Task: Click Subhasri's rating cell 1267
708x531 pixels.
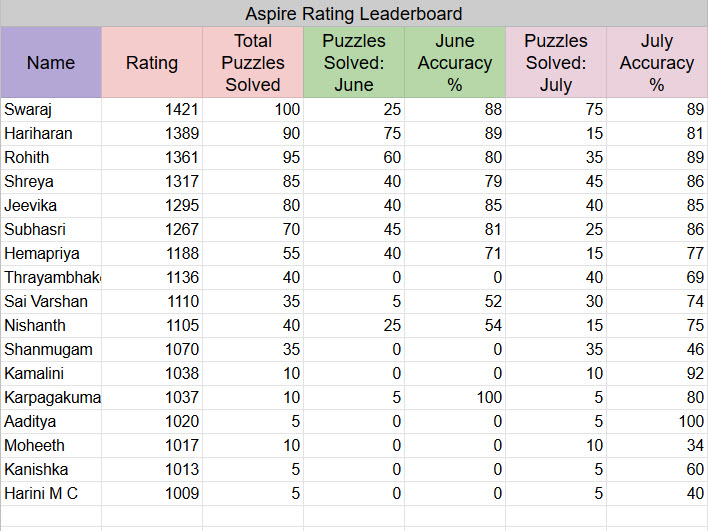Action: click(x=152, y=229)
